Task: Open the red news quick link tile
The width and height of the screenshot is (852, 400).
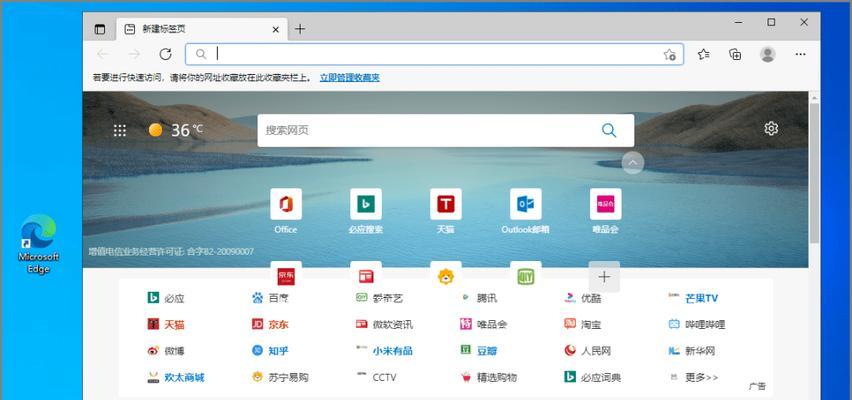Action: click(x=366, y=276)
